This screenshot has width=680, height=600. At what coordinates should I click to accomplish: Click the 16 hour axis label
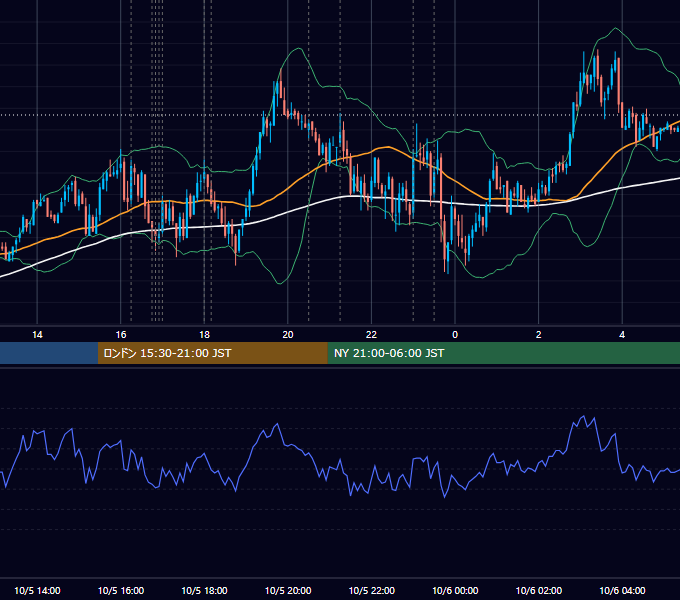tap(121, 335)
